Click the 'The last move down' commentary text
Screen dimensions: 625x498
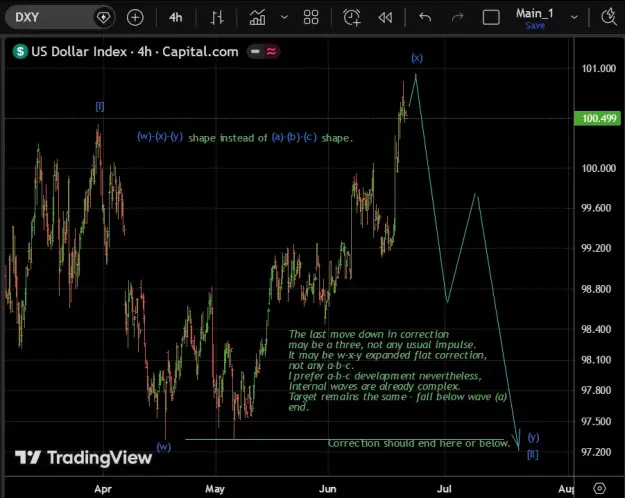tap(398, 370)
